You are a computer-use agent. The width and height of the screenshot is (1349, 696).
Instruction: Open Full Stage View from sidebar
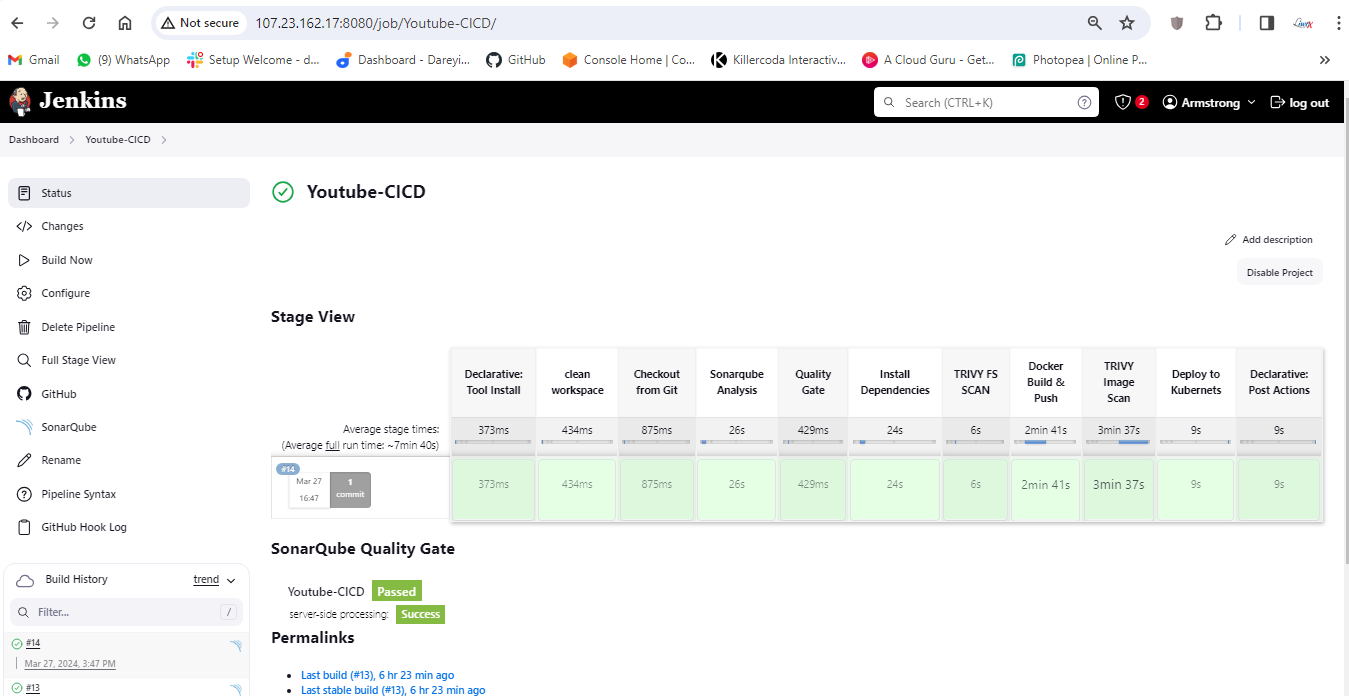[x=78, y=360]
